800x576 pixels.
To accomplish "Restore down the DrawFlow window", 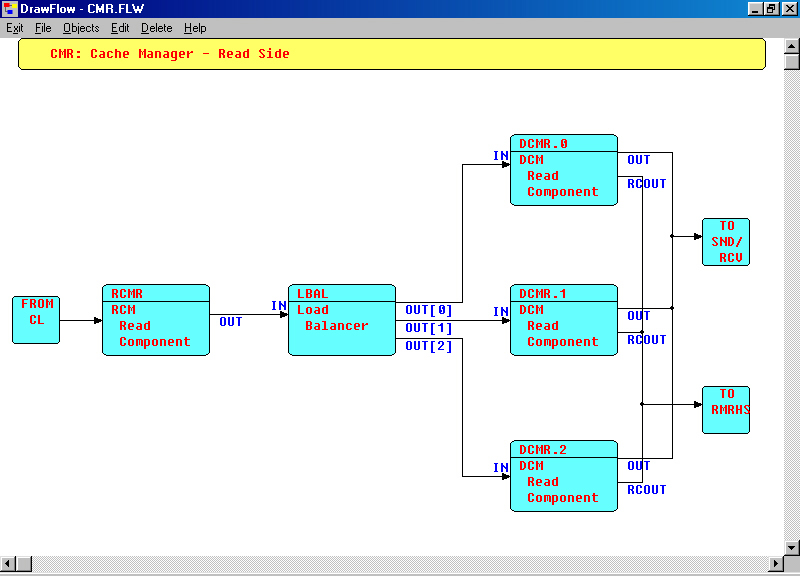I will tap(770, 9).
